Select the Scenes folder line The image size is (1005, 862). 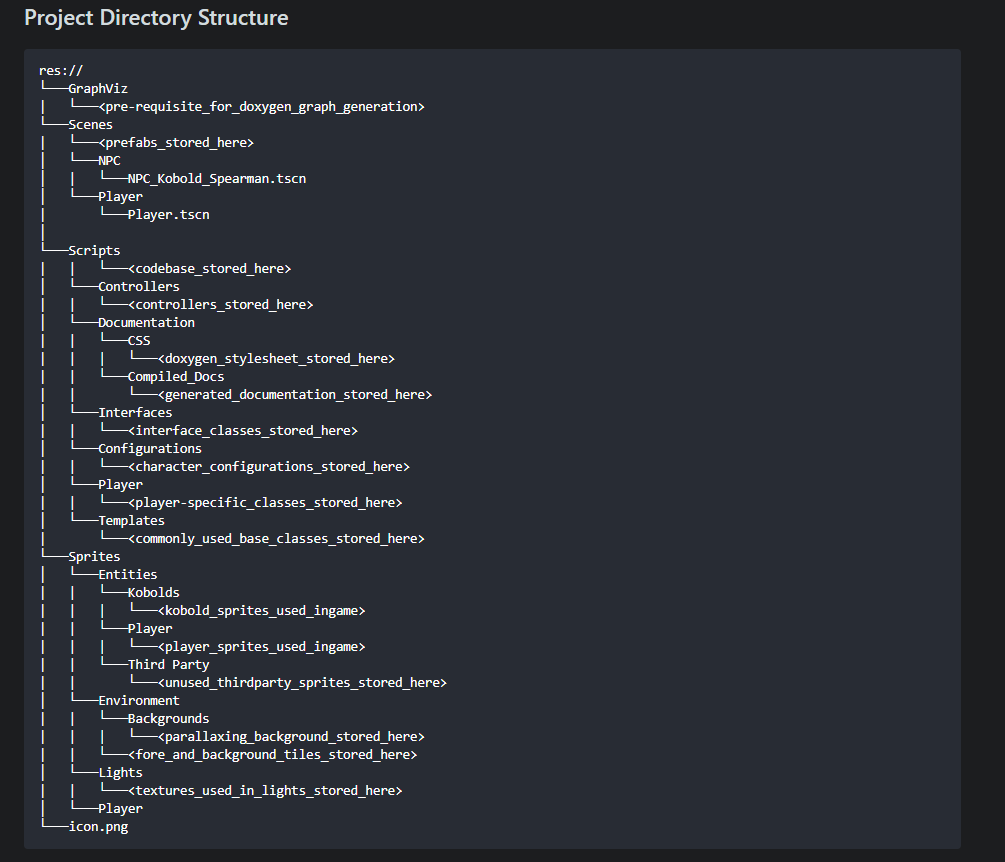click(x=90, y=124)
